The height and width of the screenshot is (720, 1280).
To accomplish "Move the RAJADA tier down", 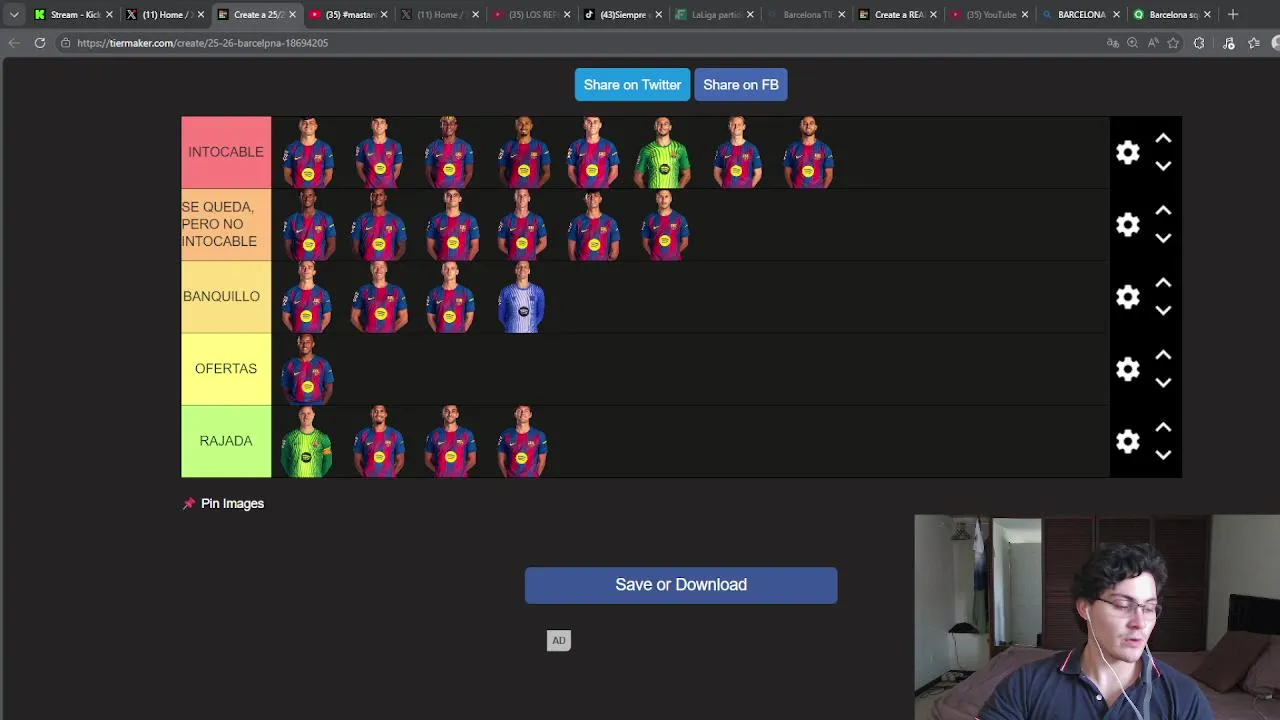I will click(1163, 455).
